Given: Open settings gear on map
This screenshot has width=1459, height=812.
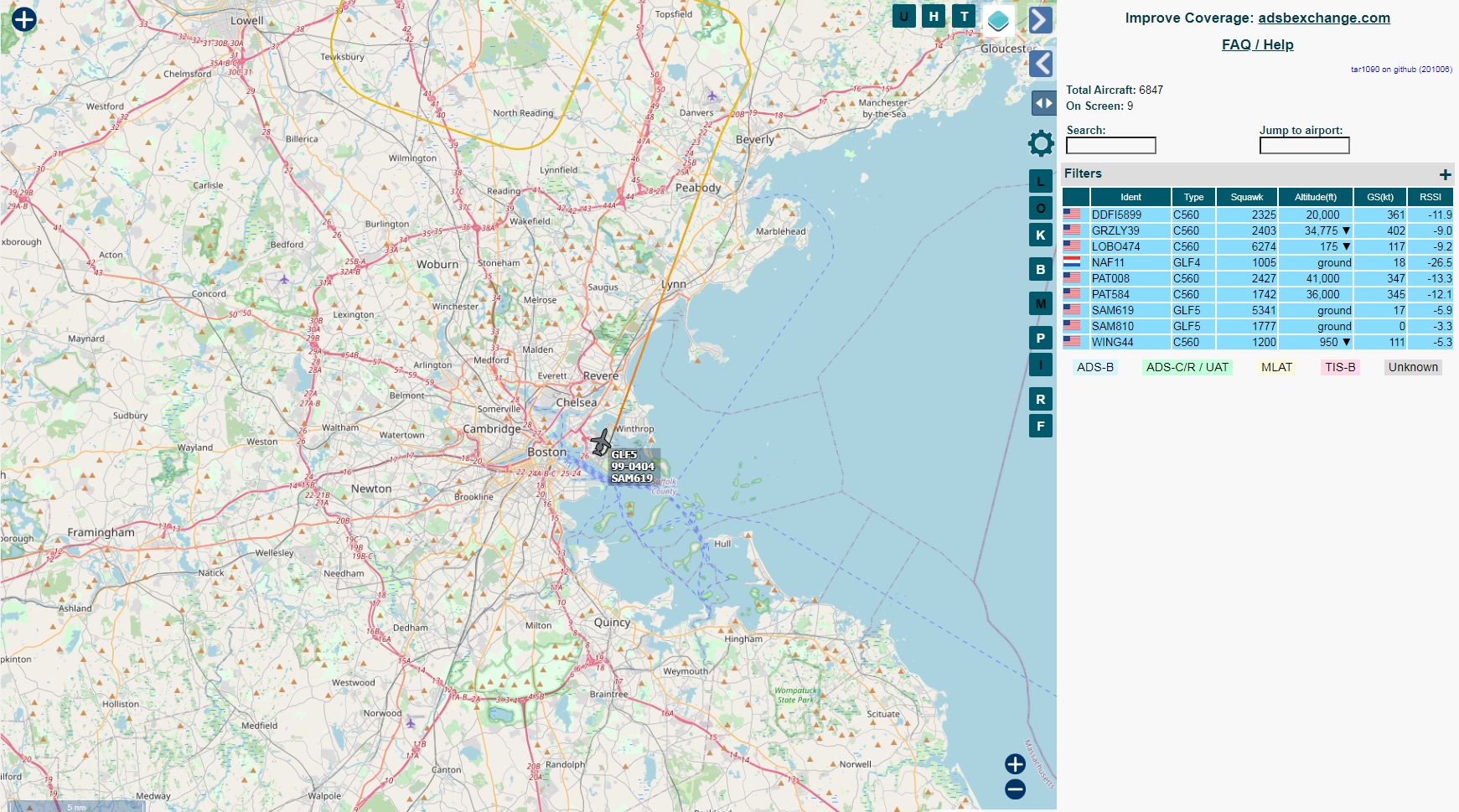Looking at the screenshot, I should (x=1041, y=143).
